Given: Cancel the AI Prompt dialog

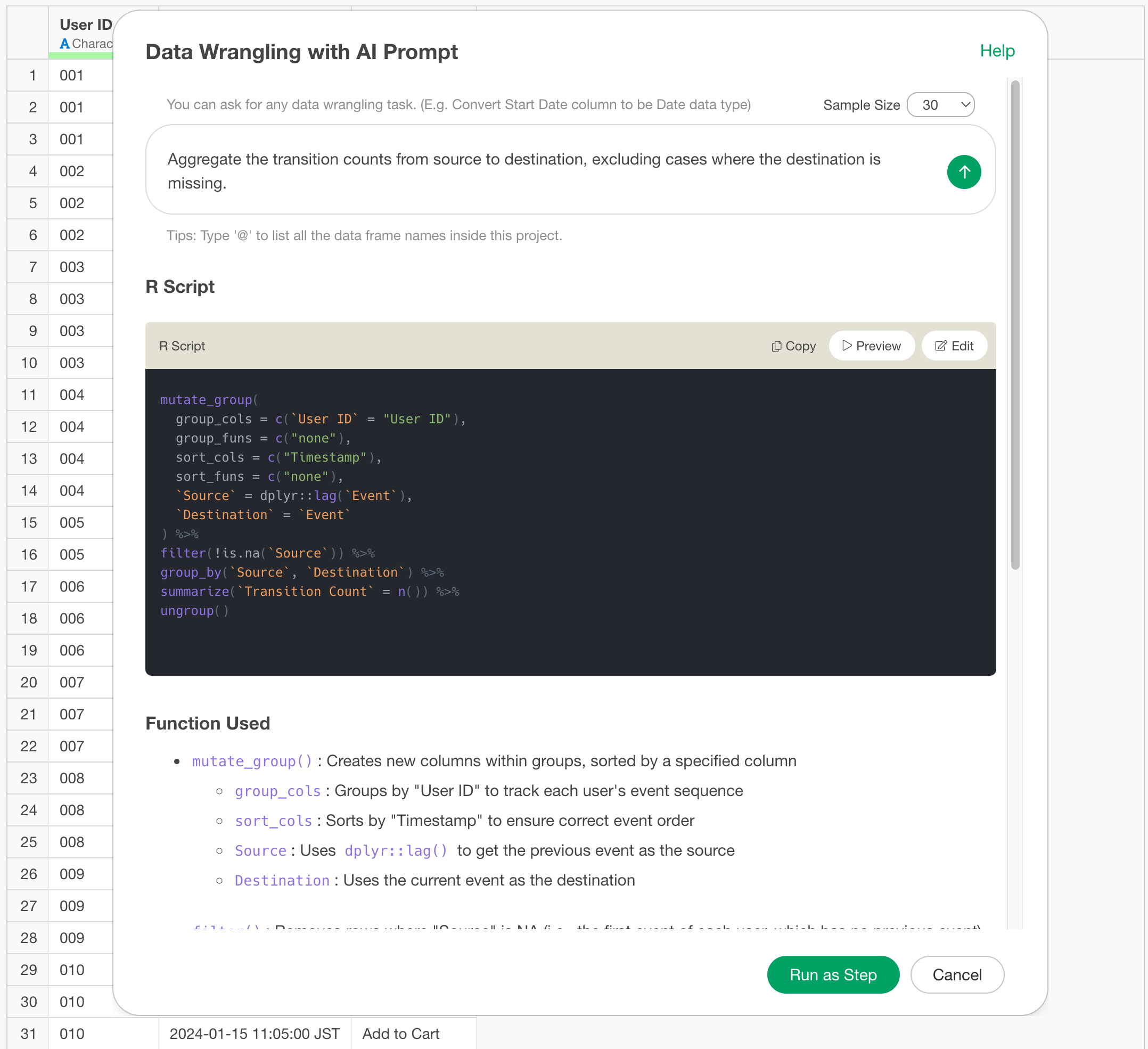Looking at the screenshot, I should pyautogui.click(x=957, y=974).
